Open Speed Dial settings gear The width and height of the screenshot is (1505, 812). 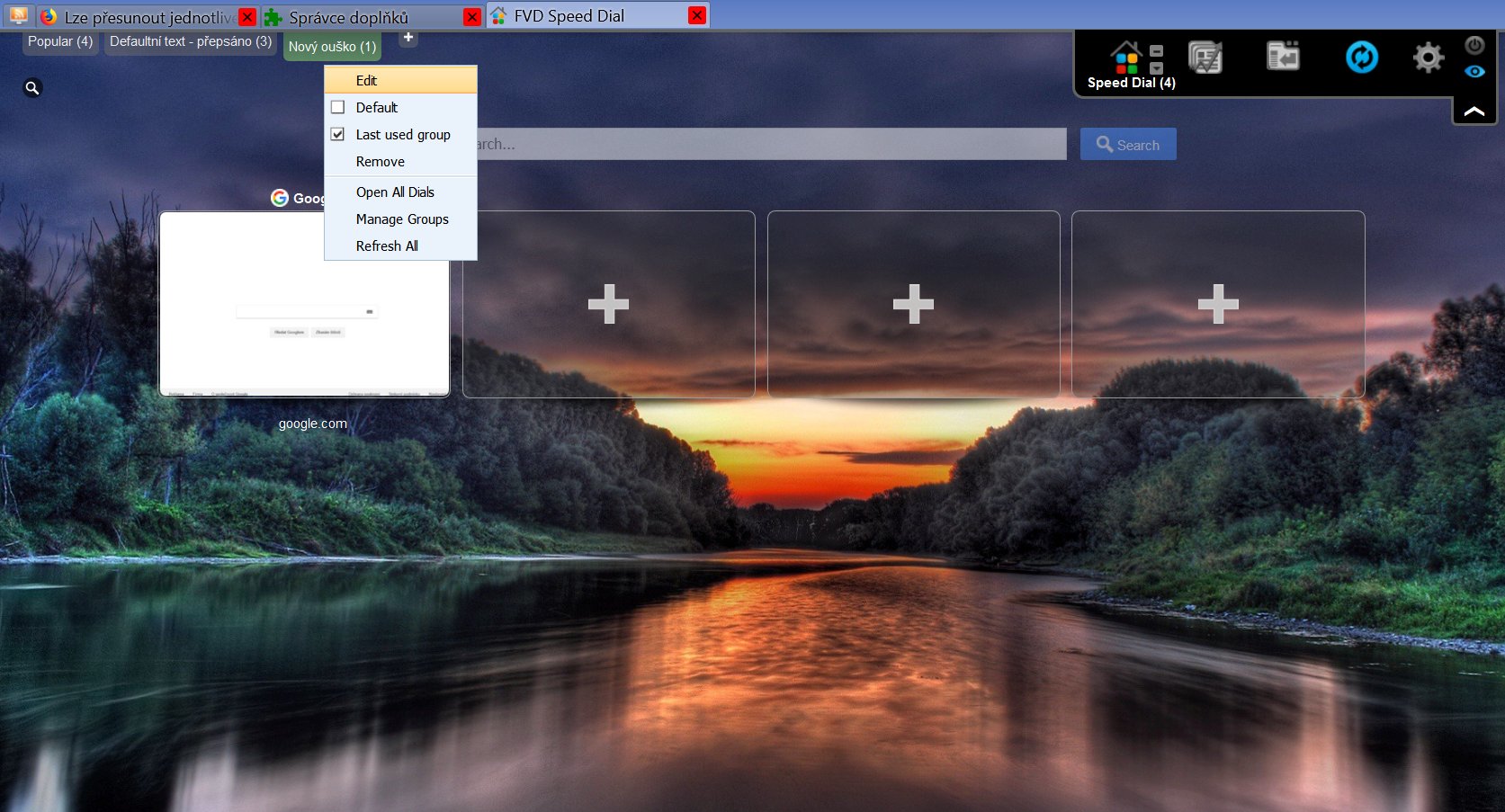click(x=1429, y=58)
